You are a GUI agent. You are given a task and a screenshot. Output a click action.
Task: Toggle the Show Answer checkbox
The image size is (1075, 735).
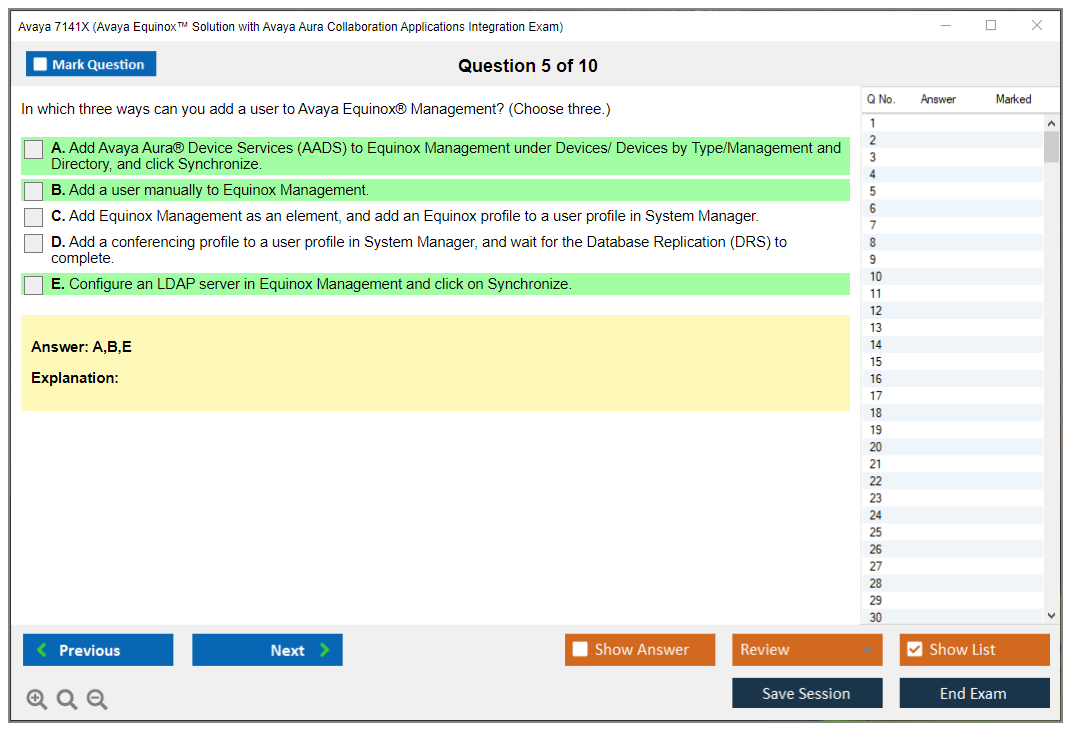[581, 650]
